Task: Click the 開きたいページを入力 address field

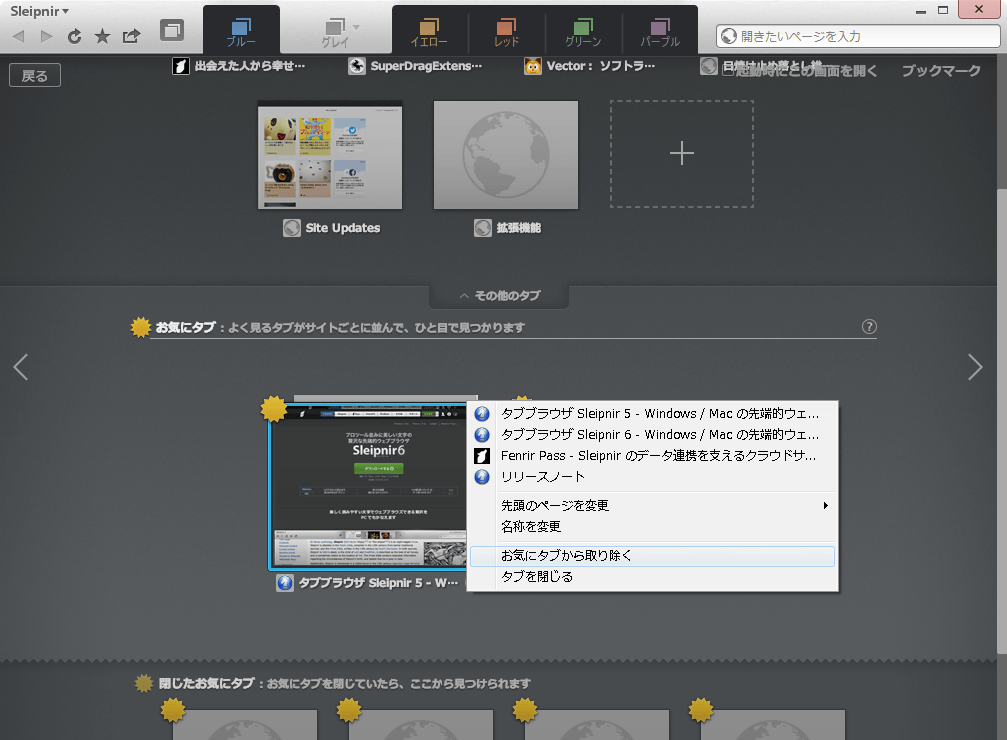Action: (858, 36)
